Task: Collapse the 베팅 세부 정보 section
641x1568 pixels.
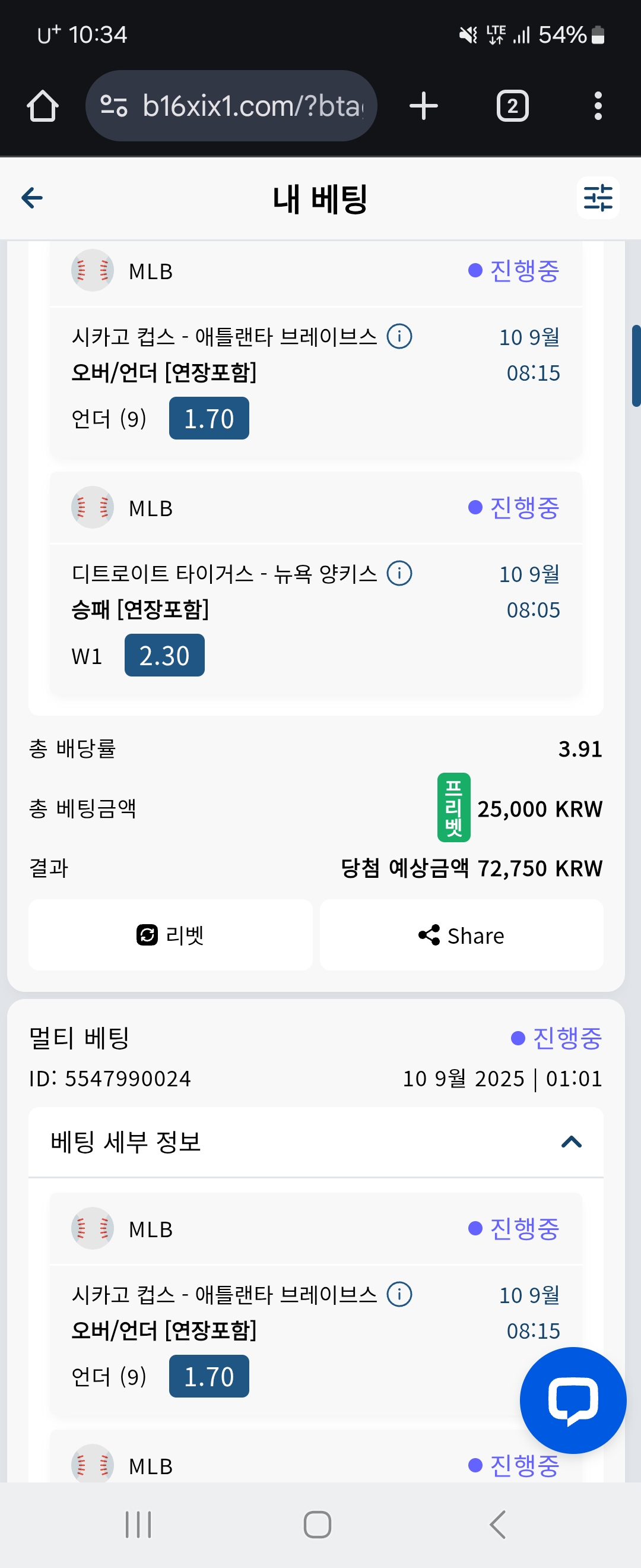Action: pyautogui.click(x=571, y=1142)
